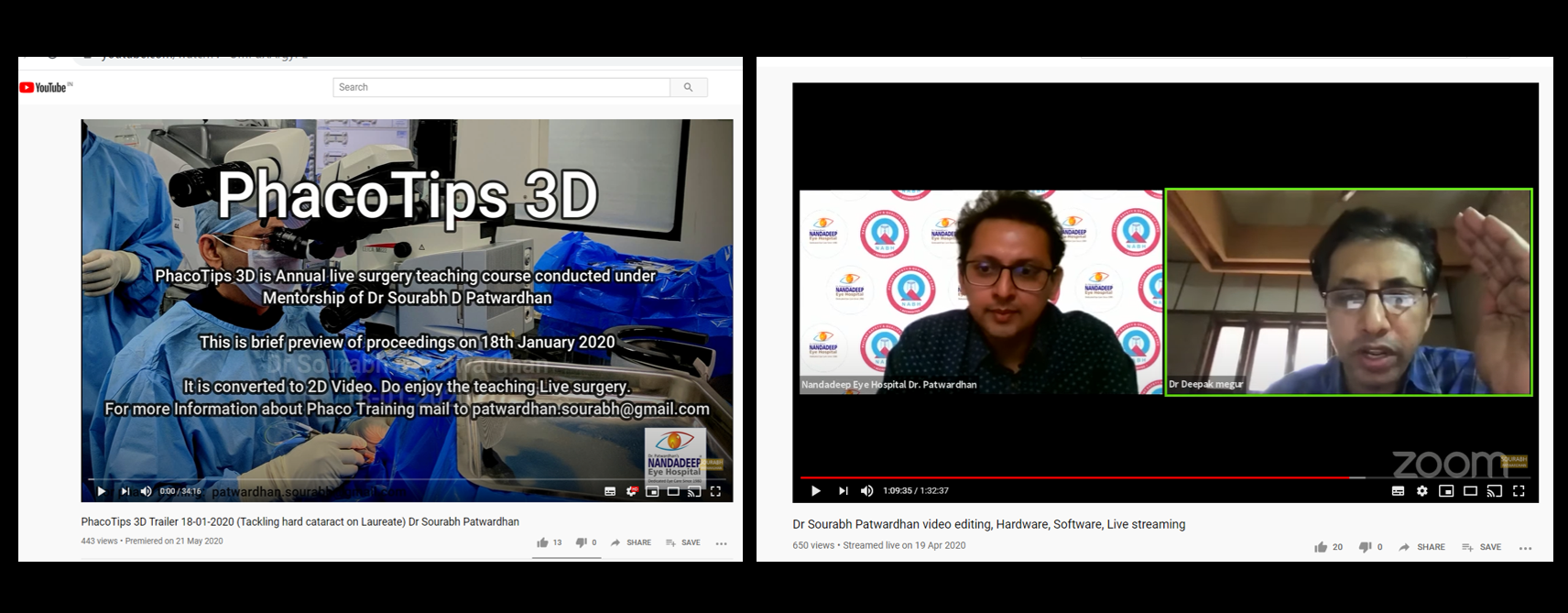
Task: Mute the PhacoTips 3D video volume
Action: (146, 491)
